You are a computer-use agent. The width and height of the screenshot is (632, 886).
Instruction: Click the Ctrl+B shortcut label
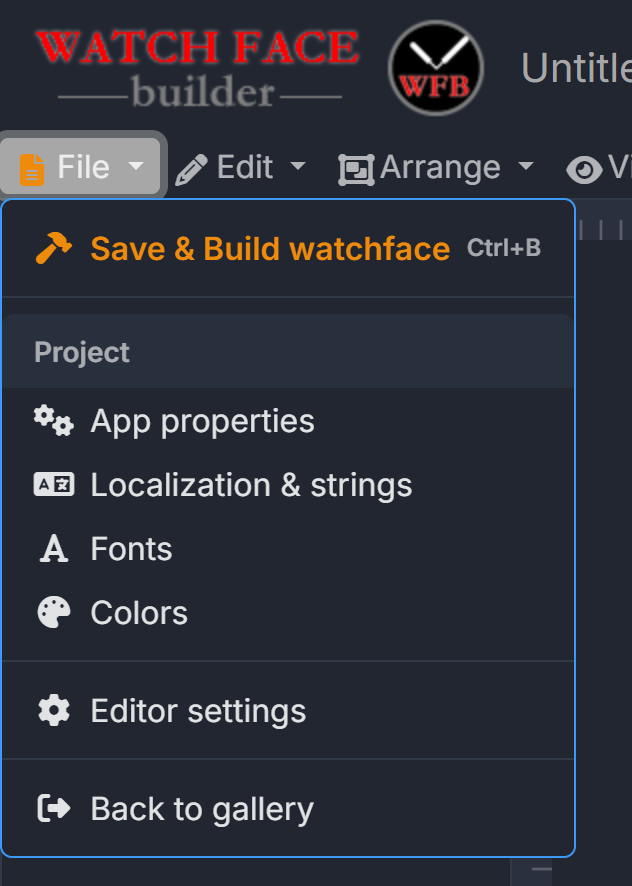coord(504,248)
